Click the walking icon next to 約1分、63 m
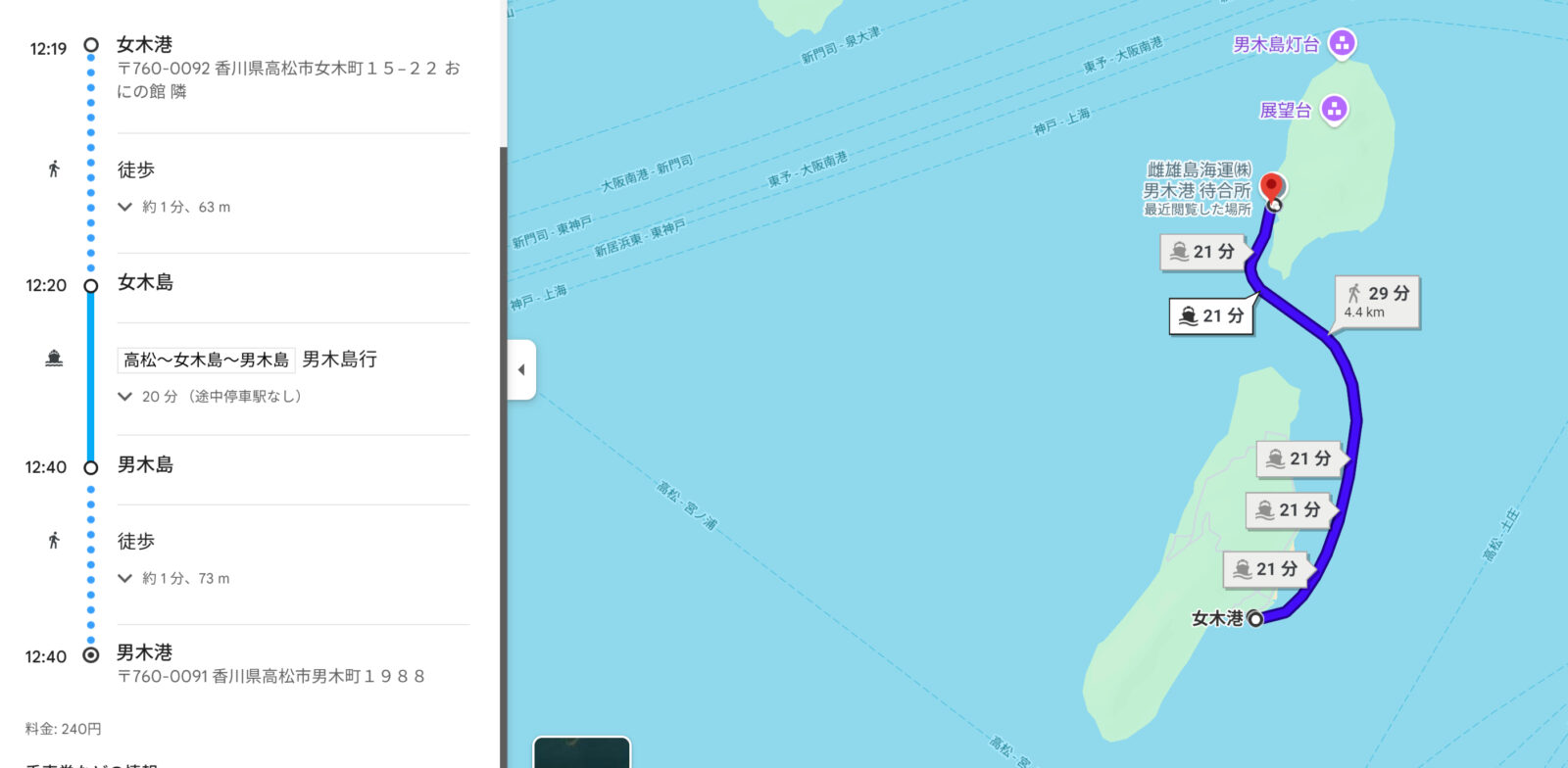 click(54, 169)
